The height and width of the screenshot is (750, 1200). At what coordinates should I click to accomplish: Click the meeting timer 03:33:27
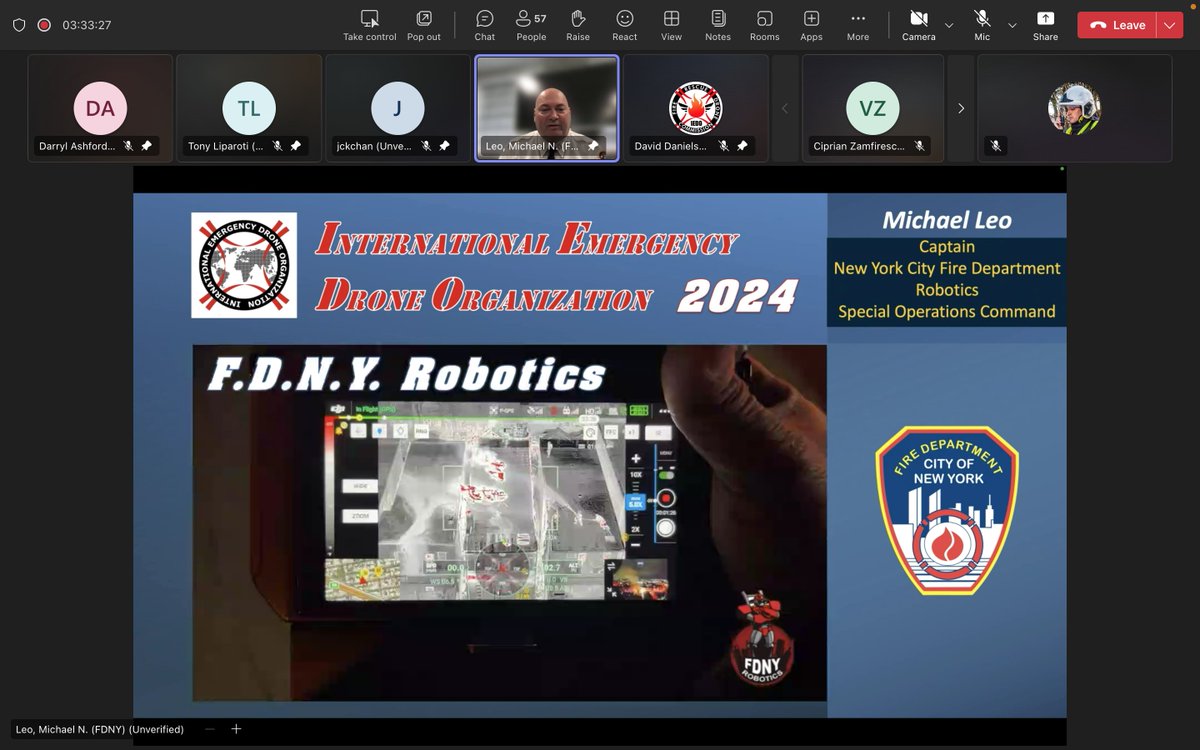click(86, 25)
